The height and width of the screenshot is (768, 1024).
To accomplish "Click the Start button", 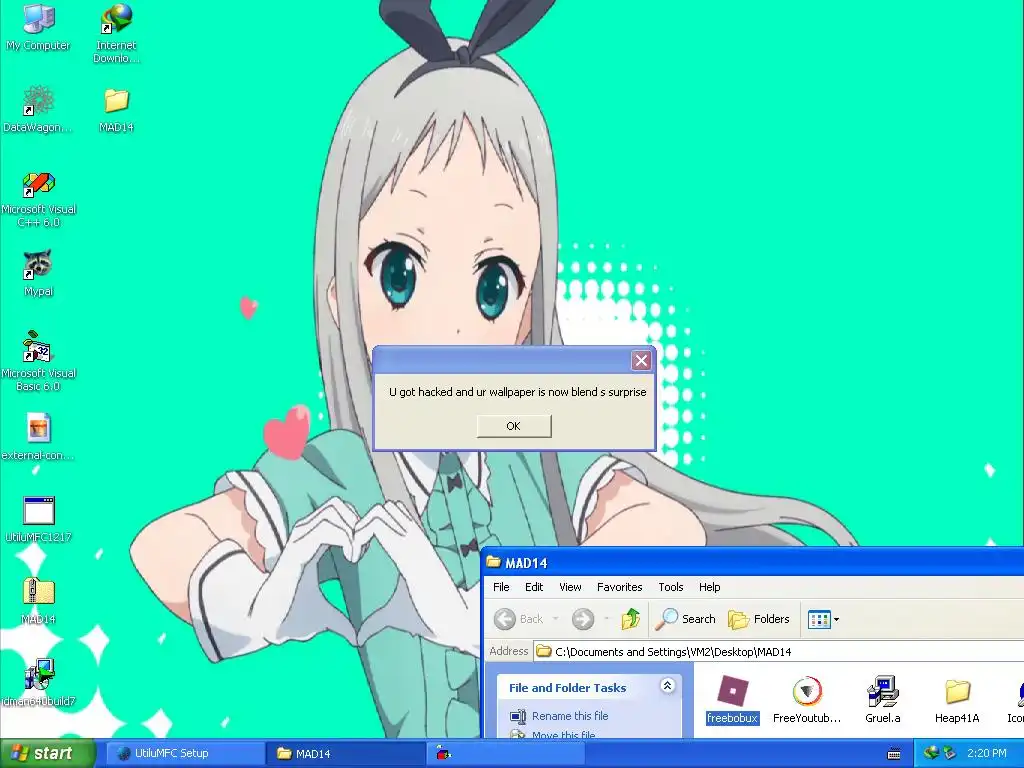I will click(47, 753).
